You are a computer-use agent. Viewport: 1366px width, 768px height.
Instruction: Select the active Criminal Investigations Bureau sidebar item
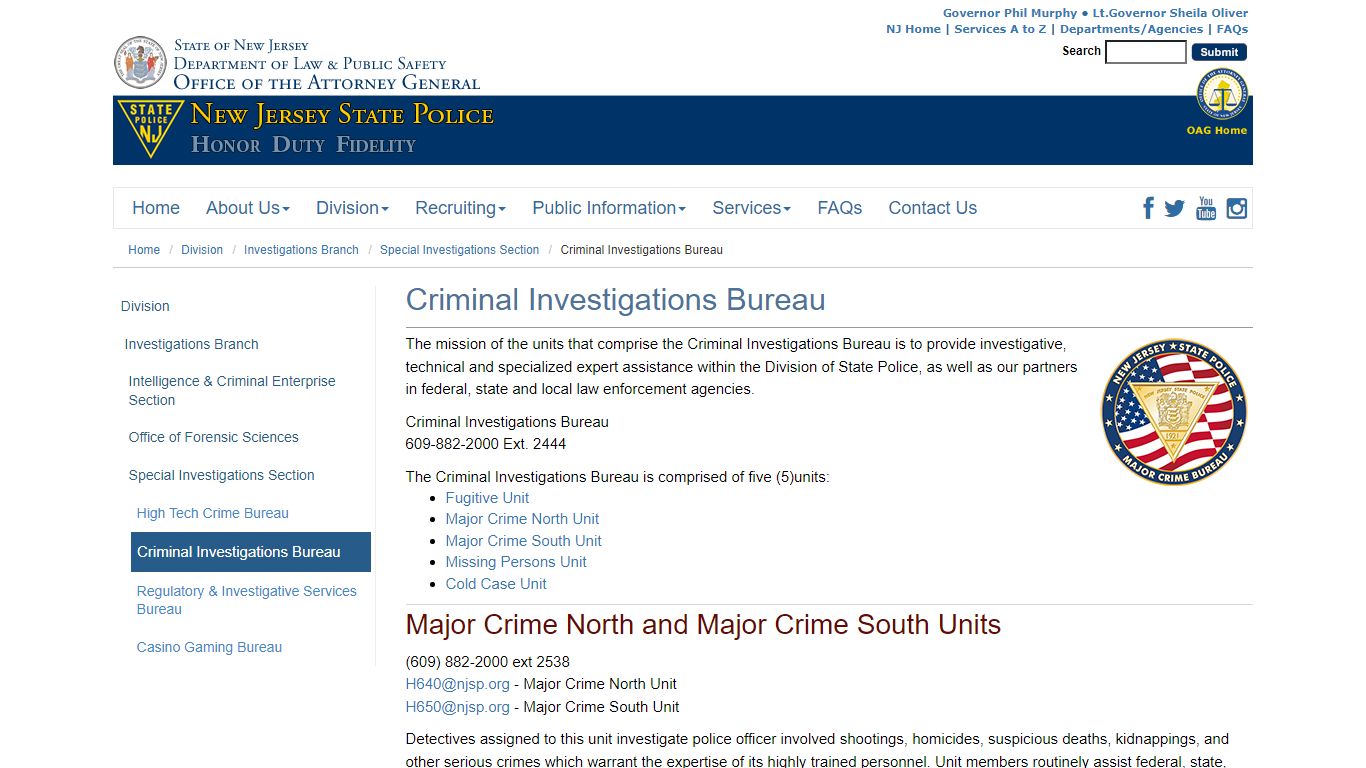[251, 552]
